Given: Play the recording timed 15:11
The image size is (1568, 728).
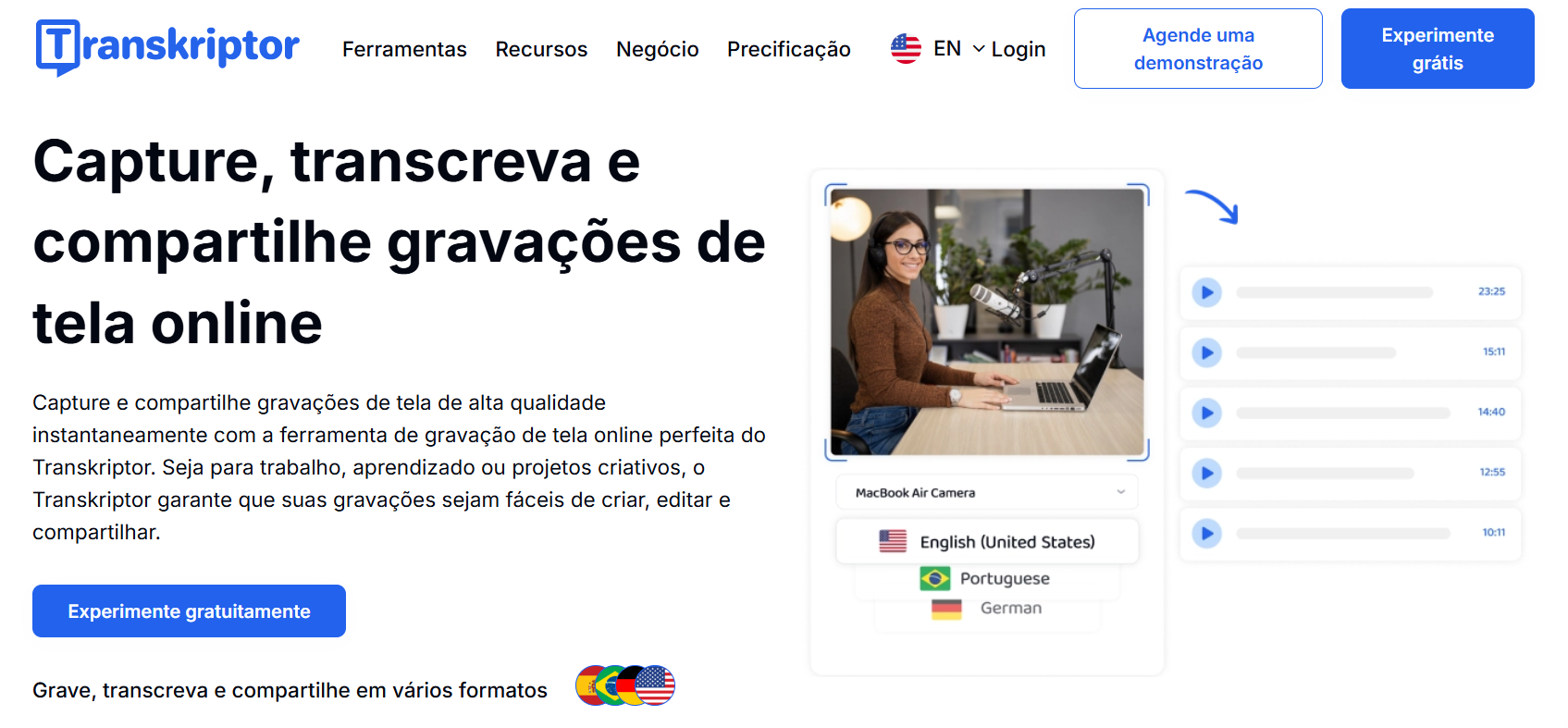Looking at the screenshot, I should point(1206,352).
